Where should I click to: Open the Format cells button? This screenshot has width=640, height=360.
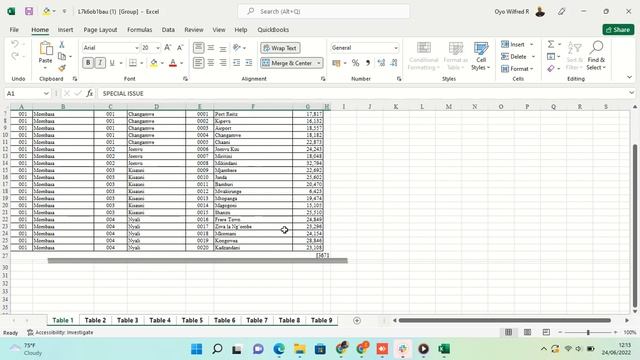click(x=518, y=69)
